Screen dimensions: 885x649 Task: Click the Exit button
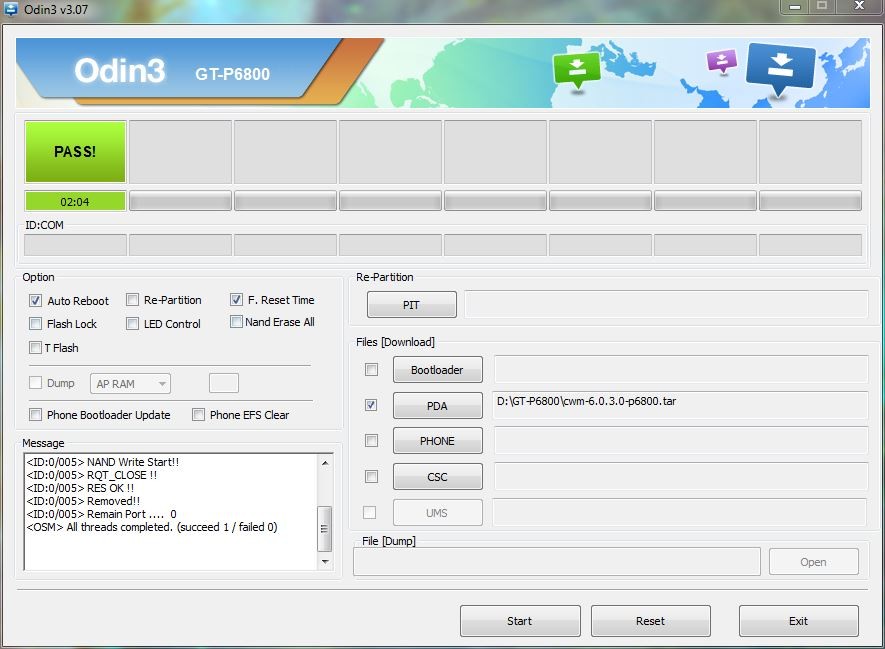click(x=799, y=621)
